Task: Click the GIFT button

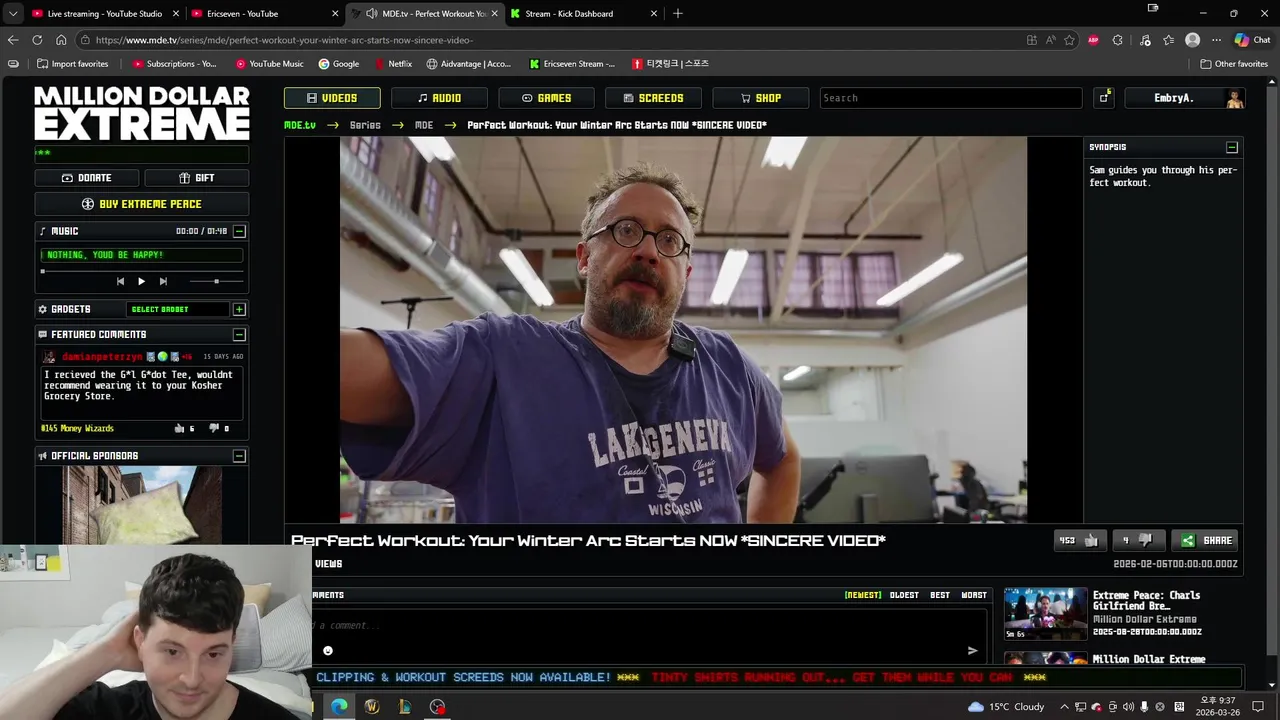Action: pyautogui.click(x=196, y=178)
